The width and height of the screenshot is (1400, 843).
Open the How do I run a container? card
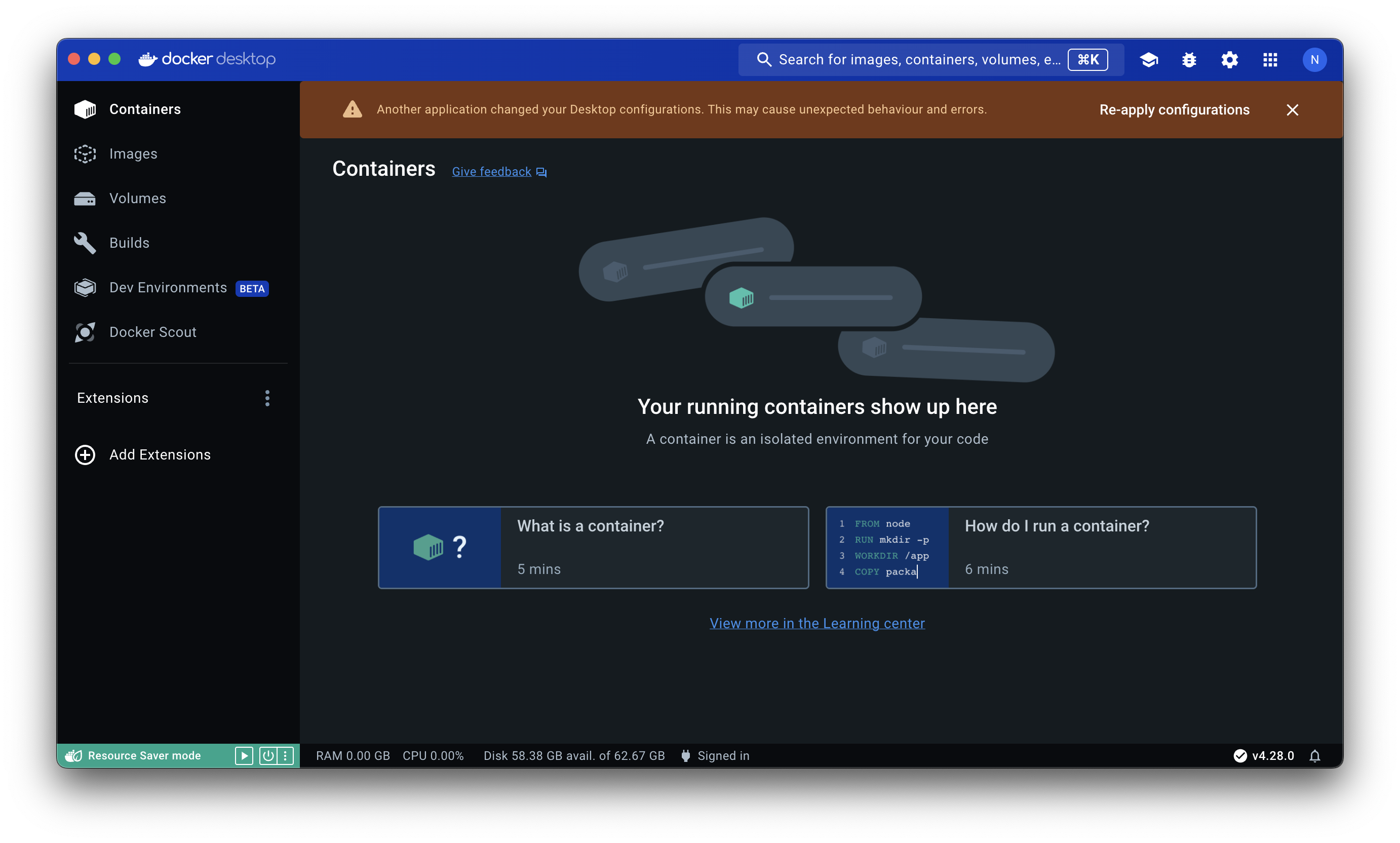pyautogui.click(x=1040, y=547)
